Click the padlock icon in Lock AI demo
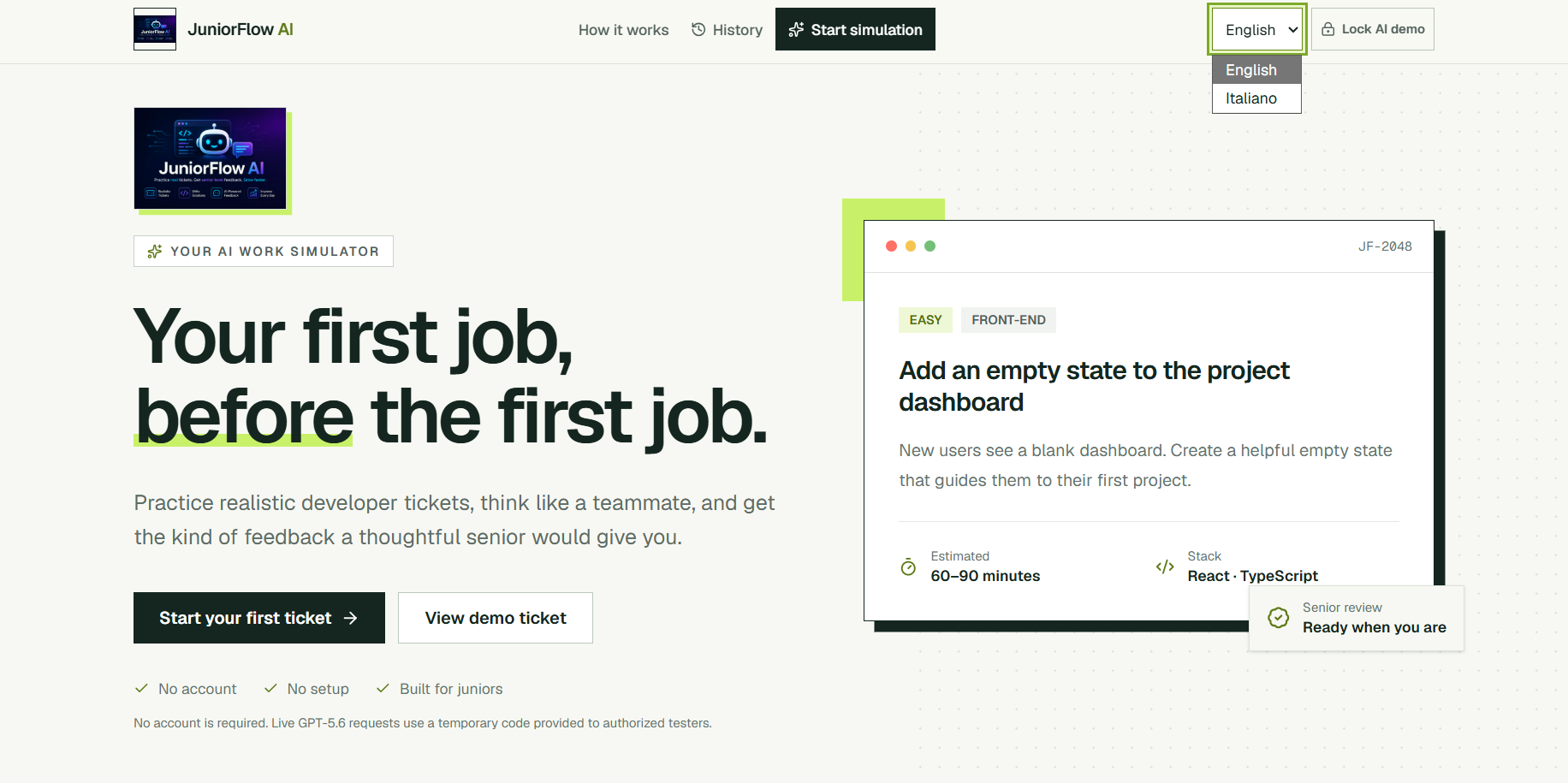Screen dimensions: 1568x783 coord(1328,29)
